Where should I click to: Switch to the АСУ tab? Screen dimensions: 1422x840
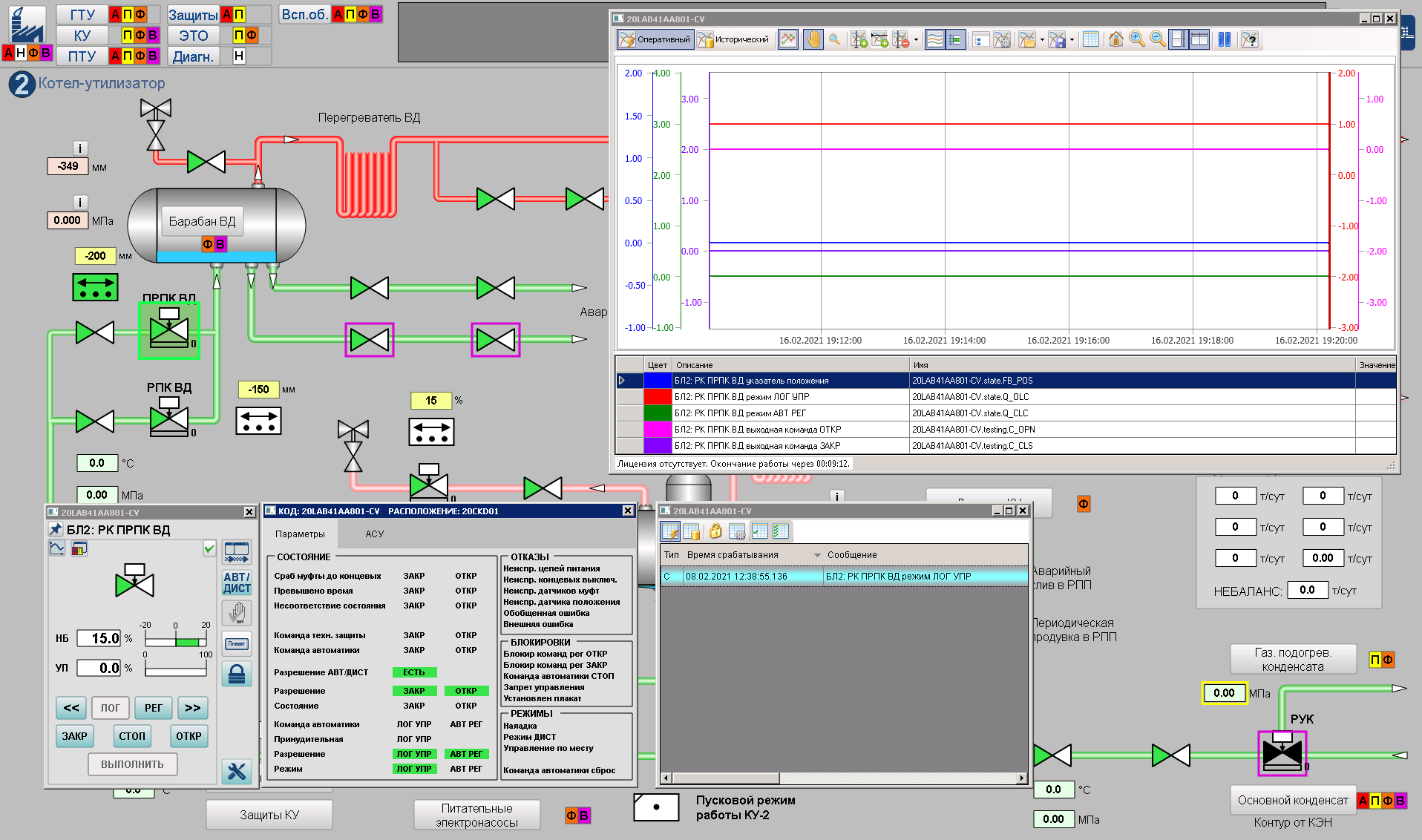374,534
